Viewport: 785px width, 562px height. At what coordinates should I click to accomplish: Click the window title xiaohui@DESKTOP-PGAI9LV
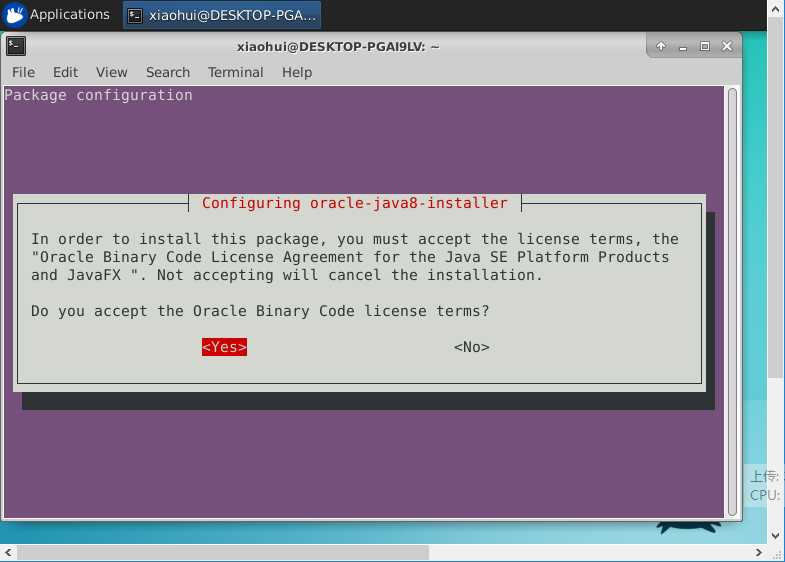point(338,47)
